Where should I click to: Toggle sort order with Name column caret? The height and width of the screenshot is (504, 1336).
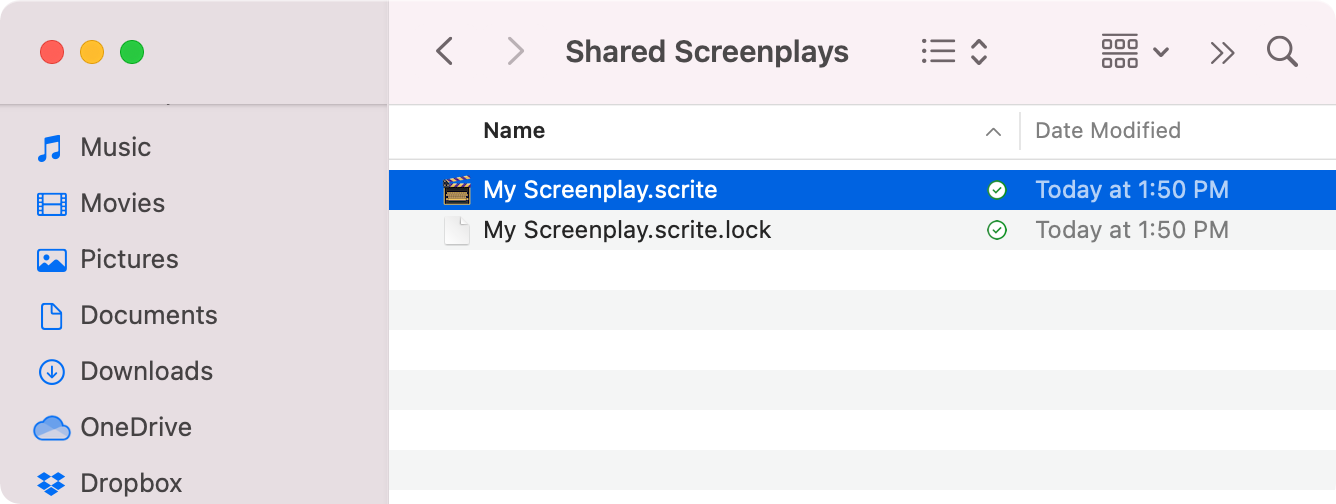click(x=993, y=131)
